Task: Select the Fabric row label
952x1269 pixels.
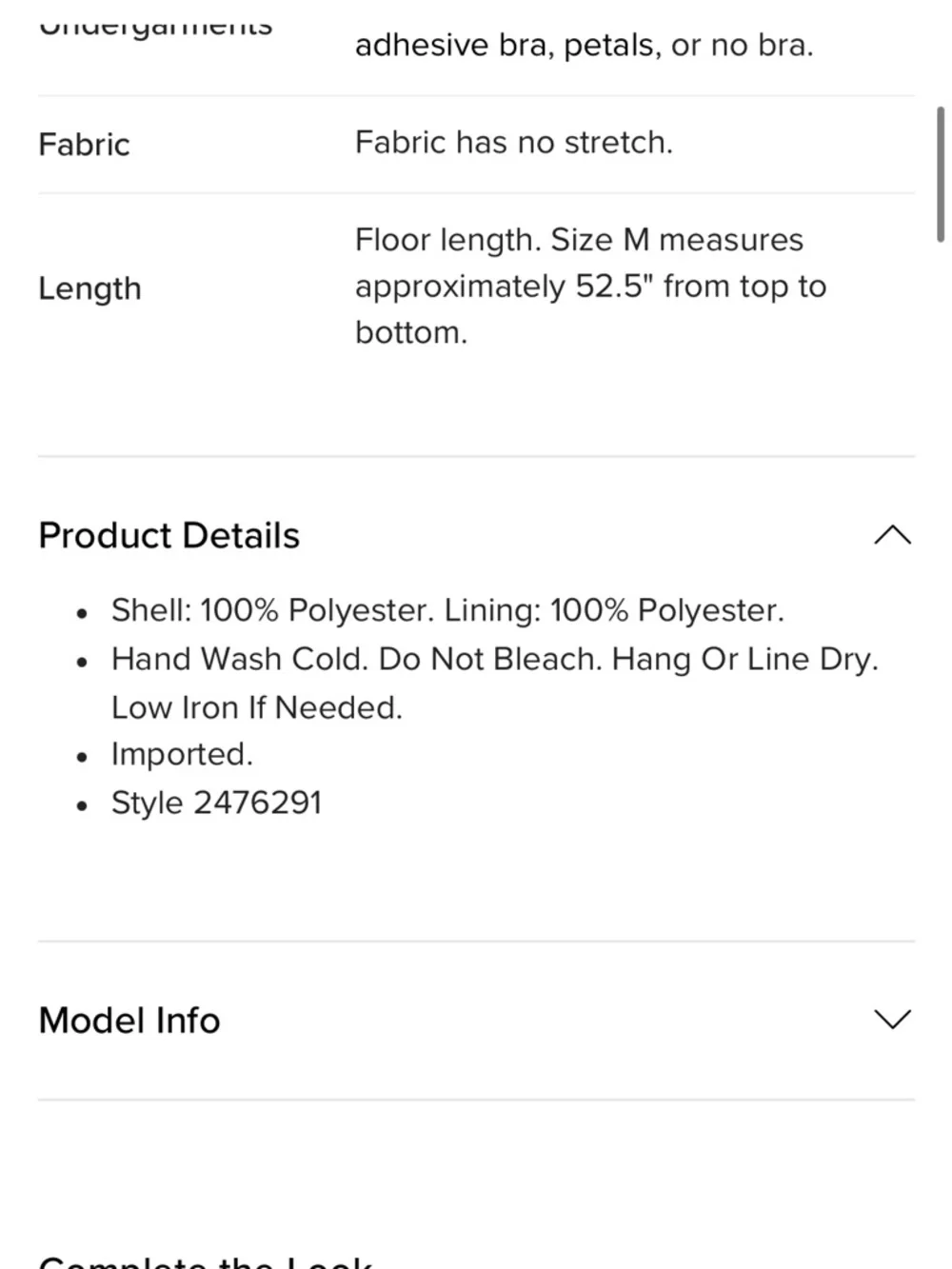Action: coord(84,145)
